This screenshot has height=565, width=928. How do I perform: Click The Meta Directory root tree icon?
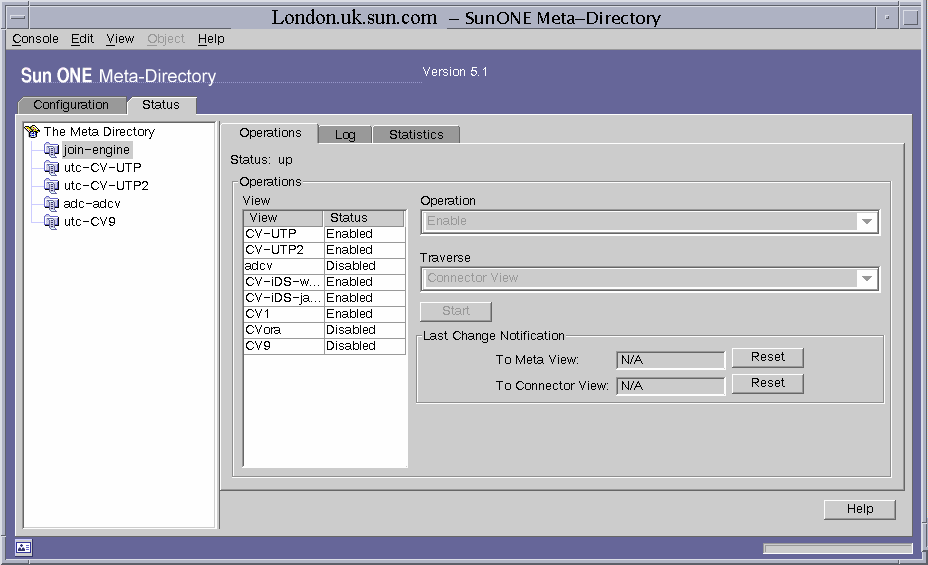pos(32,131)
